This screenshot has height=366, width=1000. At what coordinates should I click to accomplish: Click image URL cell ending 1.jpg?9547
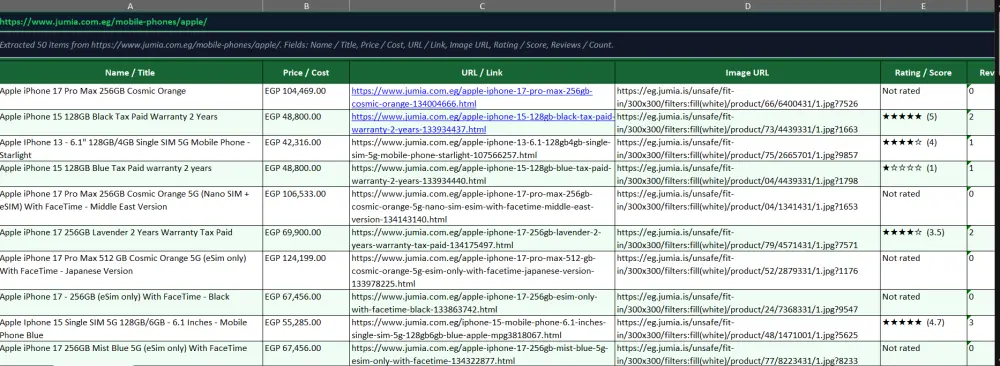[747, 303]
